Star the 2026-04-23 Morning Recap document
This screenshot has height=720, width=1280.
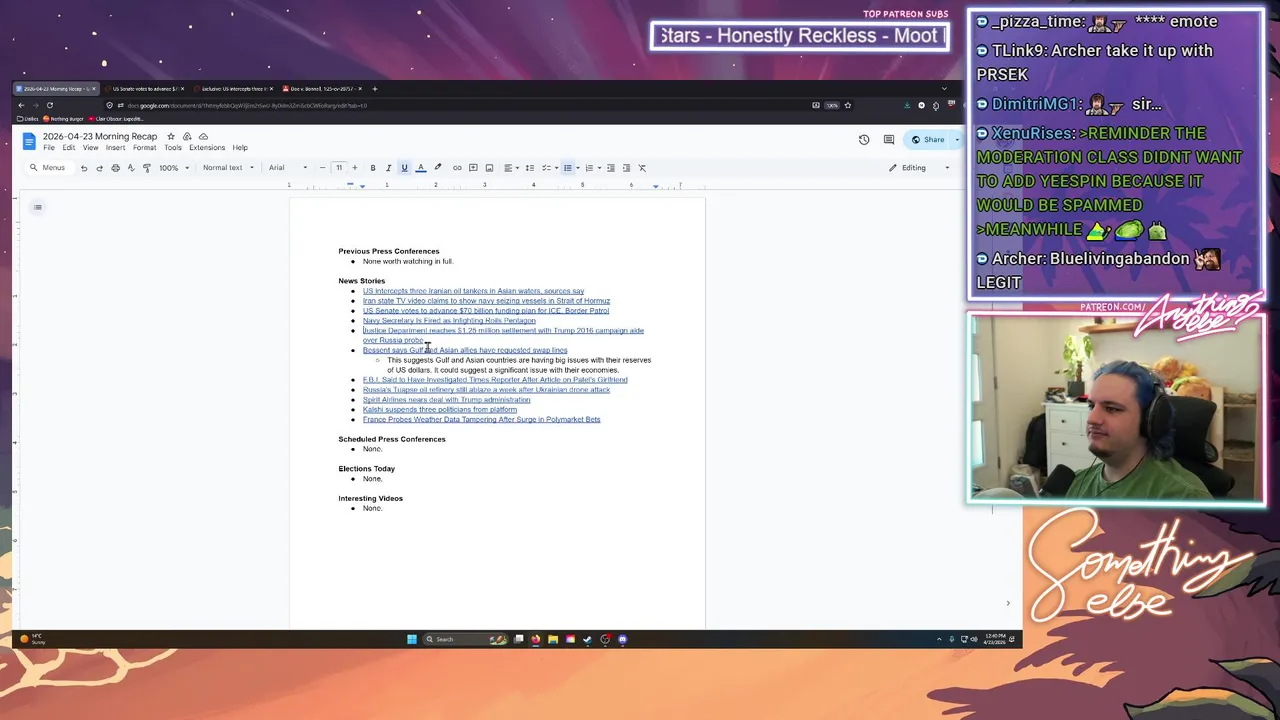tap(171, 136)
